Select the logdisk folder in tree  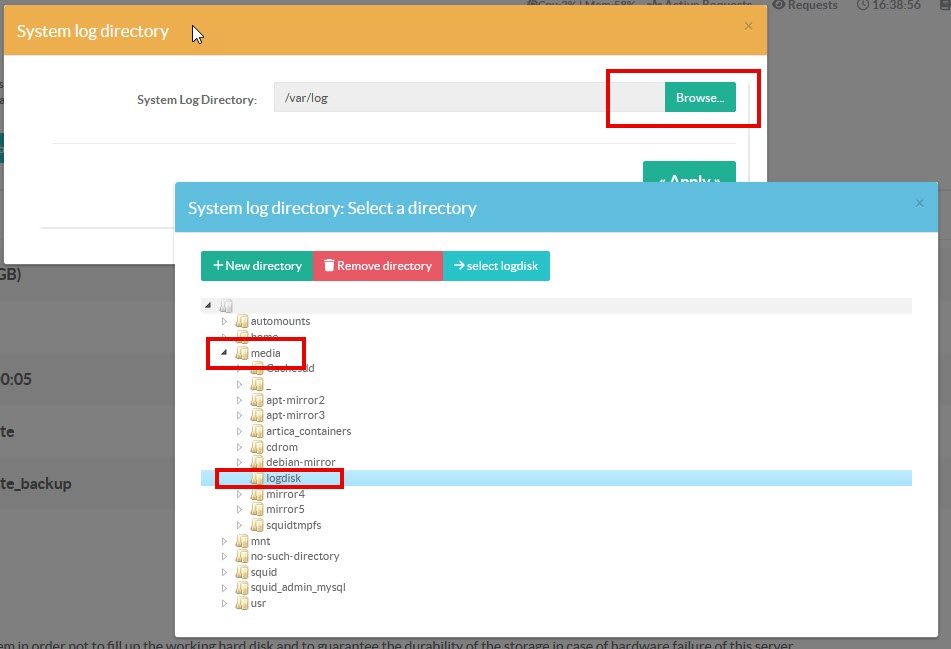(x=283, y=479)
